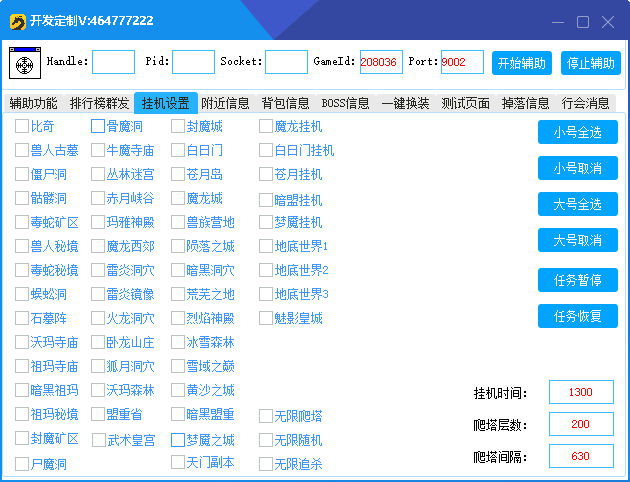
Task: Click the 停止辅助 button
Action: pos(590,63)
